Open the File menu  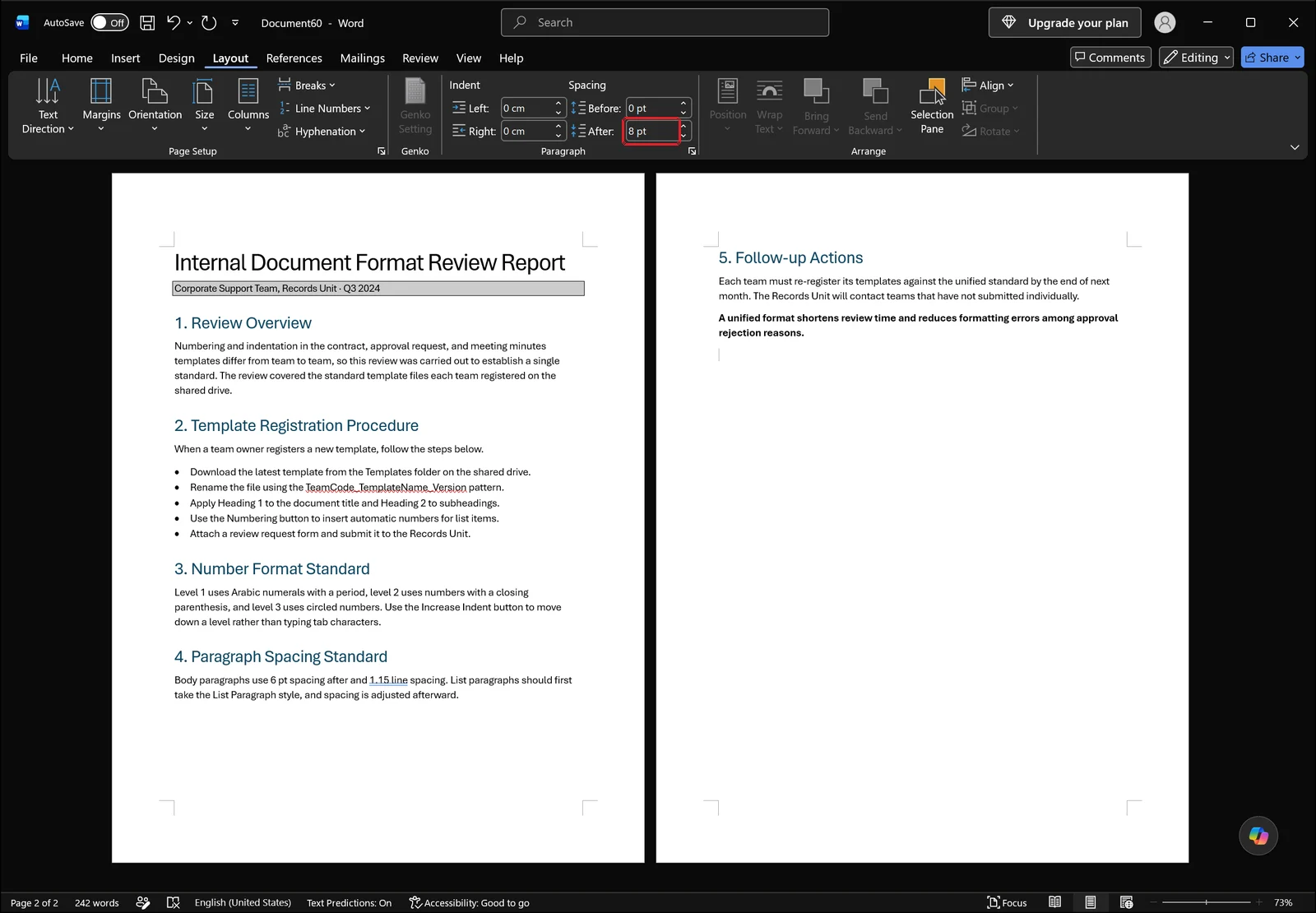point(29,58)
